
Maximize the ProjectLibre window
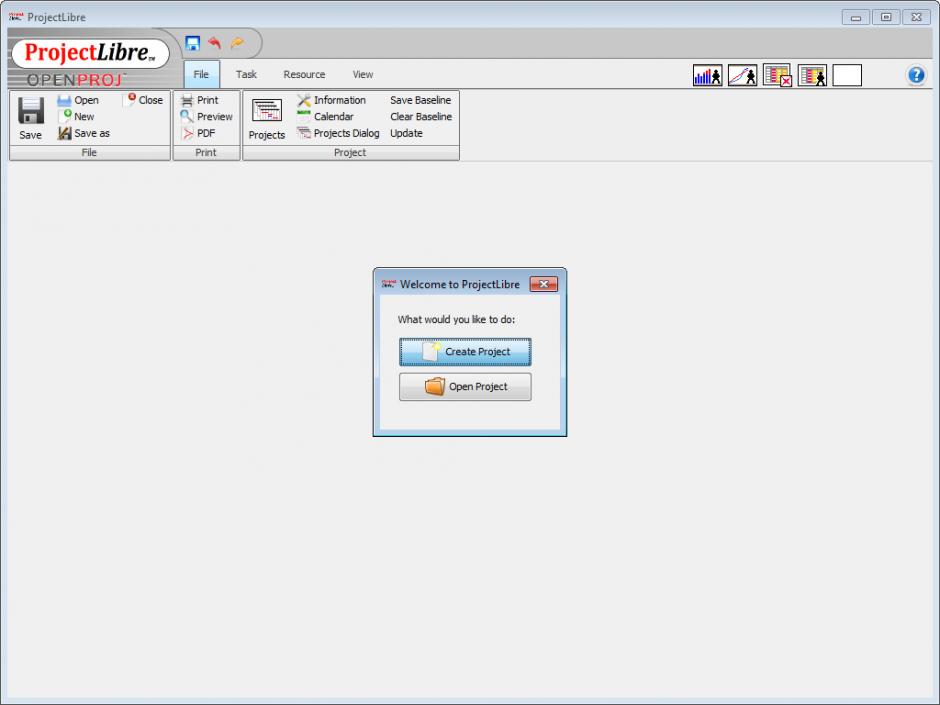[886, 17]
